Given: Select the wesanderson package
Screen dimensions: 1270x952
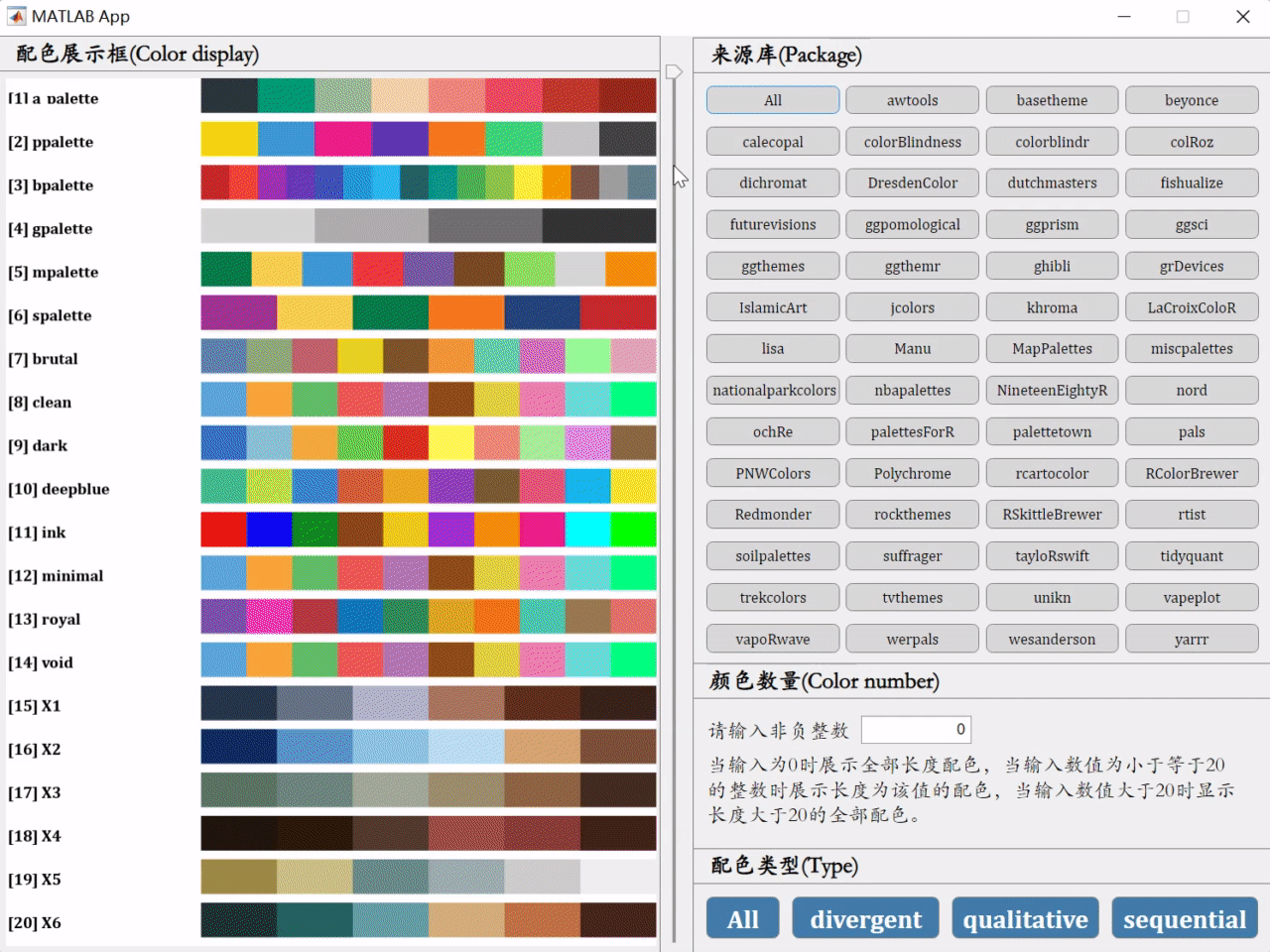Looking at the screenshot, I should coord(1053,639).
